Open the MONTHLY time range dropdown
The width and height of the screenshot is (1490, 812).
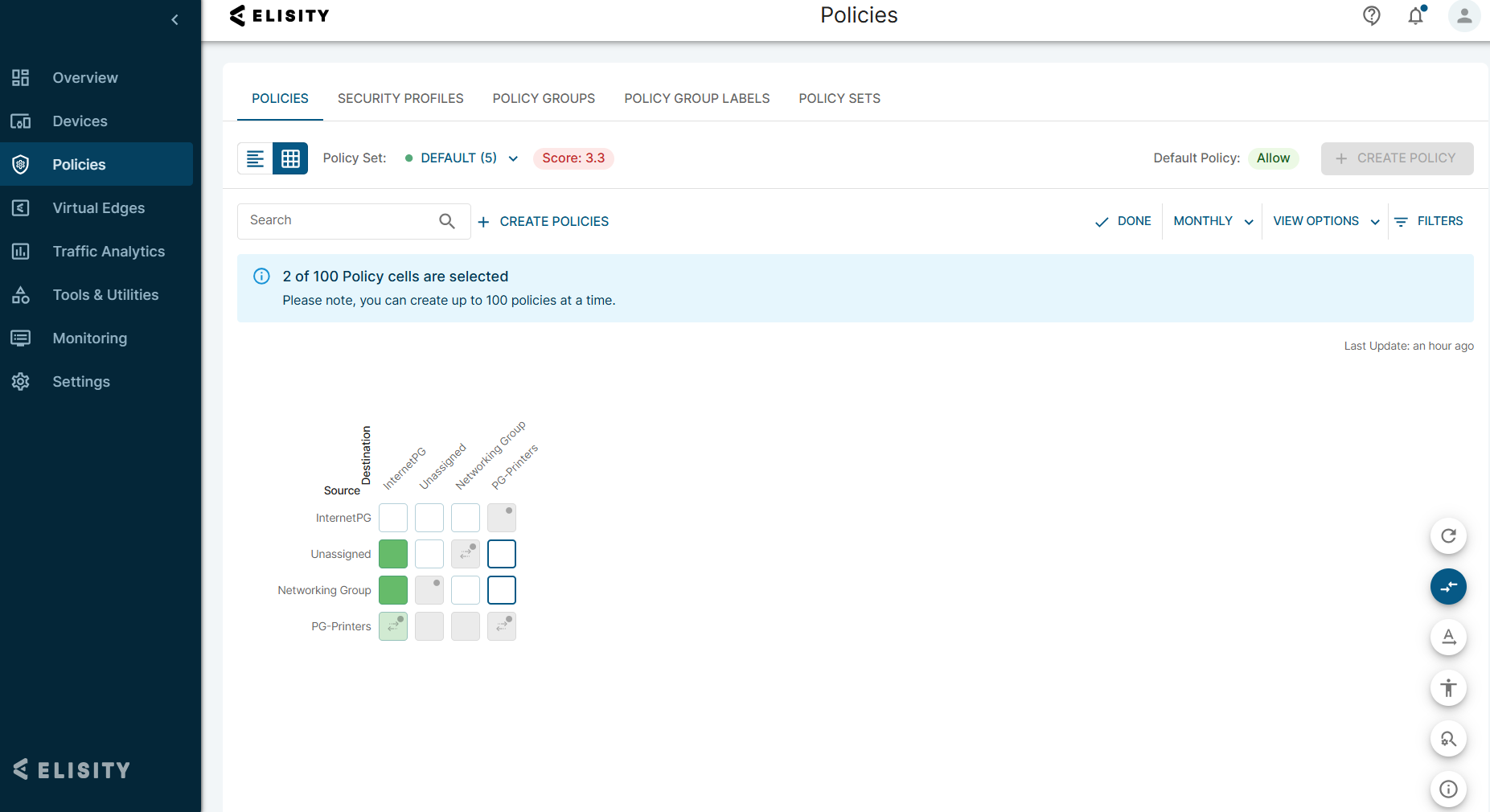[1213, 221]
